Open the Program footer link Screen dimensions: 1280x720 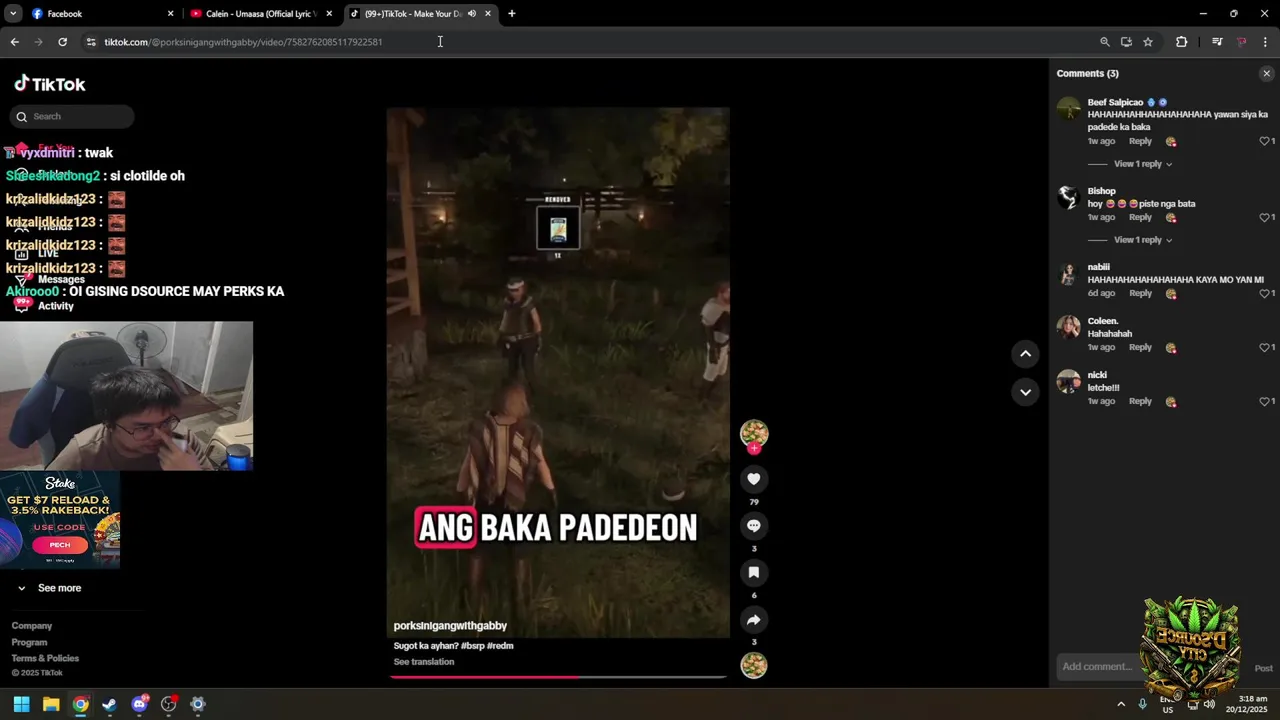point(30,642)
